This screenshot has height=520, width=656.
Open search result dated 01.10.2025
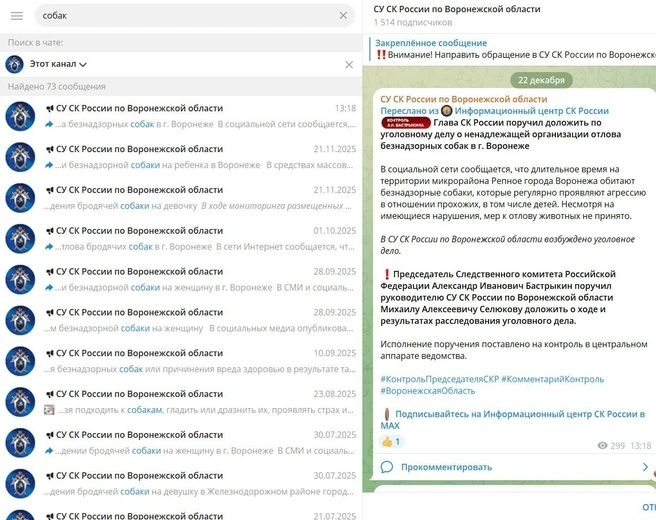click(181, 238)
